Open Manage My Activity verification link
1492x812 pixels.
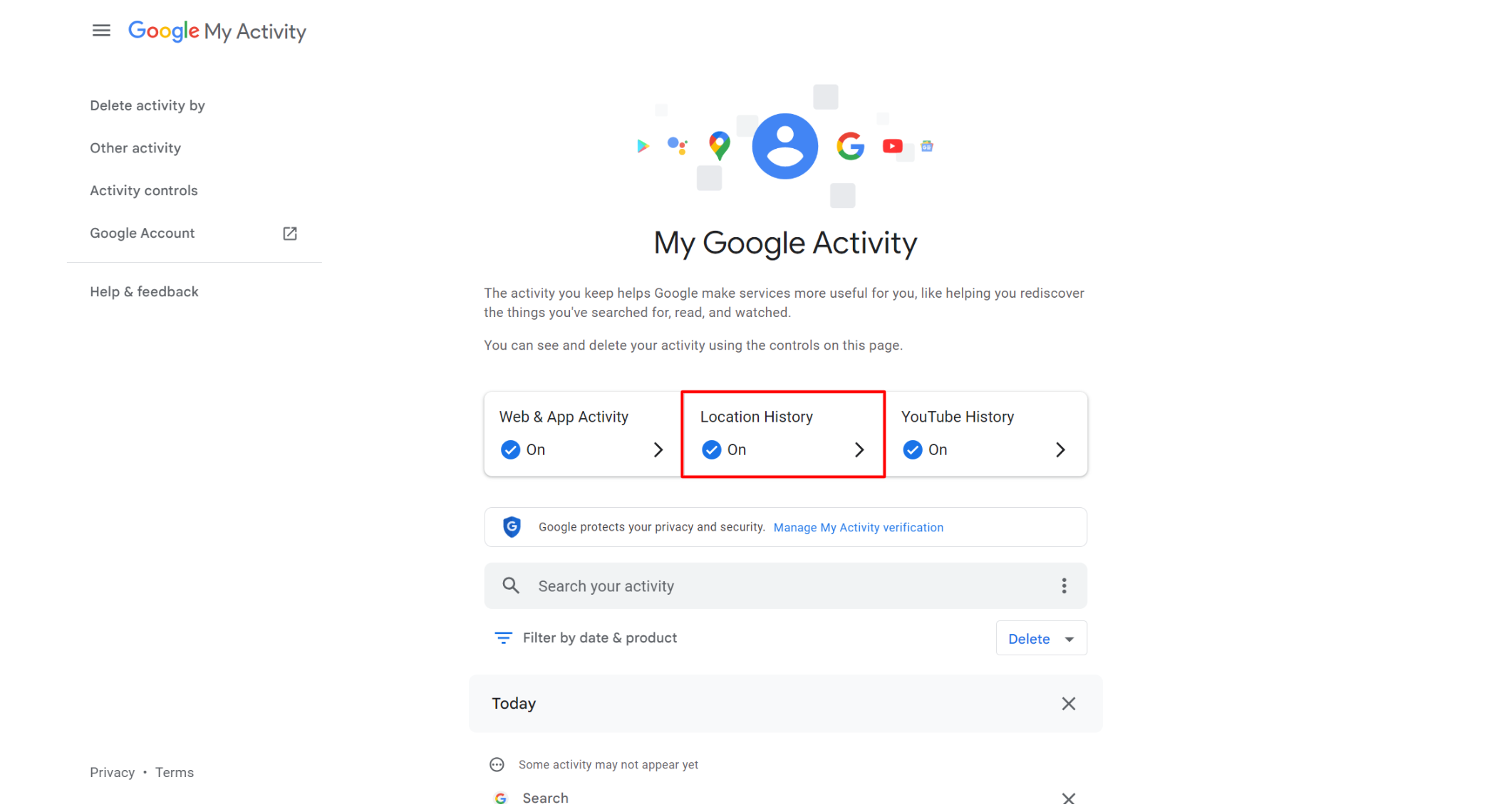click(858, 527)
